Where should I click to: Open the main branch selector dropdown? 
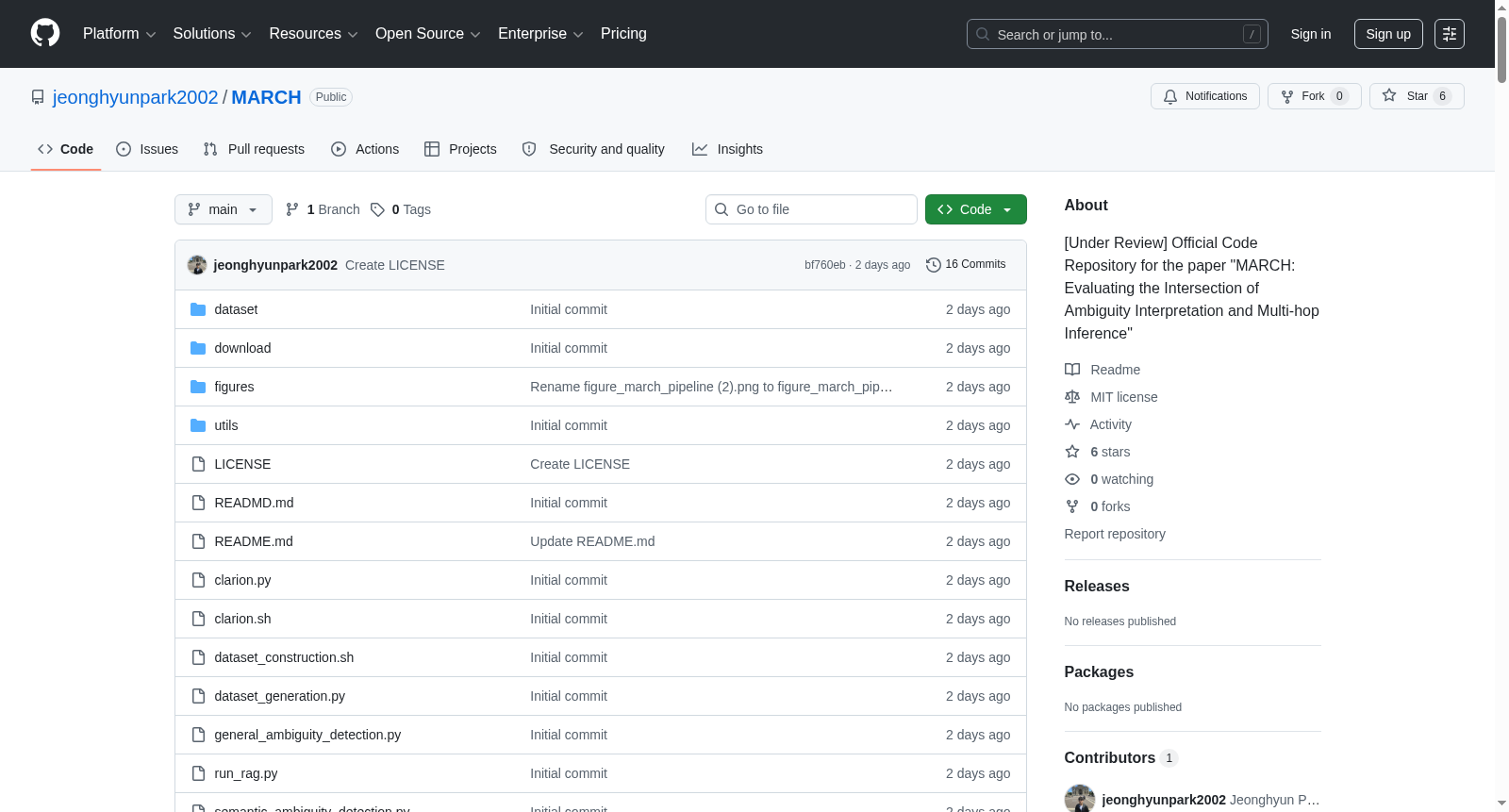224,209
